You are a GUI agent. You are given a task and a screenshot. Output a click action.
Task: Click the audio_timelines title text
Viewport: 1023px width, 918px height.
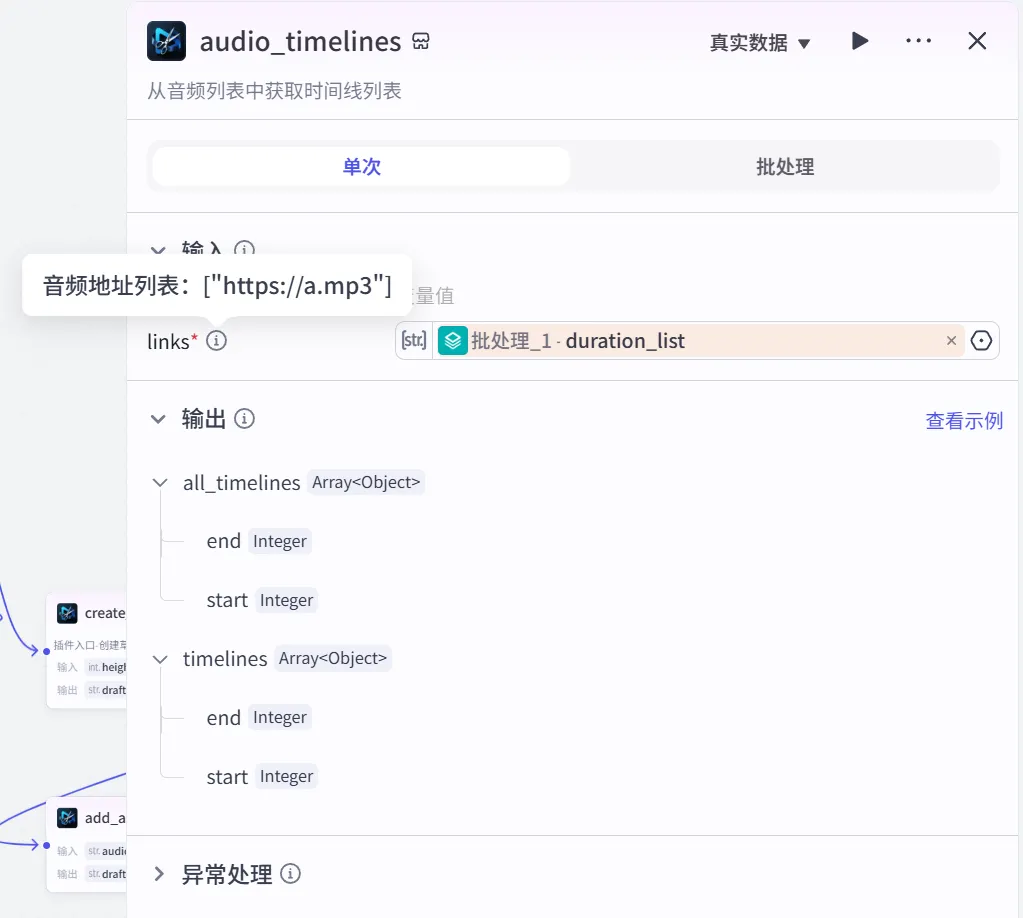300,42
